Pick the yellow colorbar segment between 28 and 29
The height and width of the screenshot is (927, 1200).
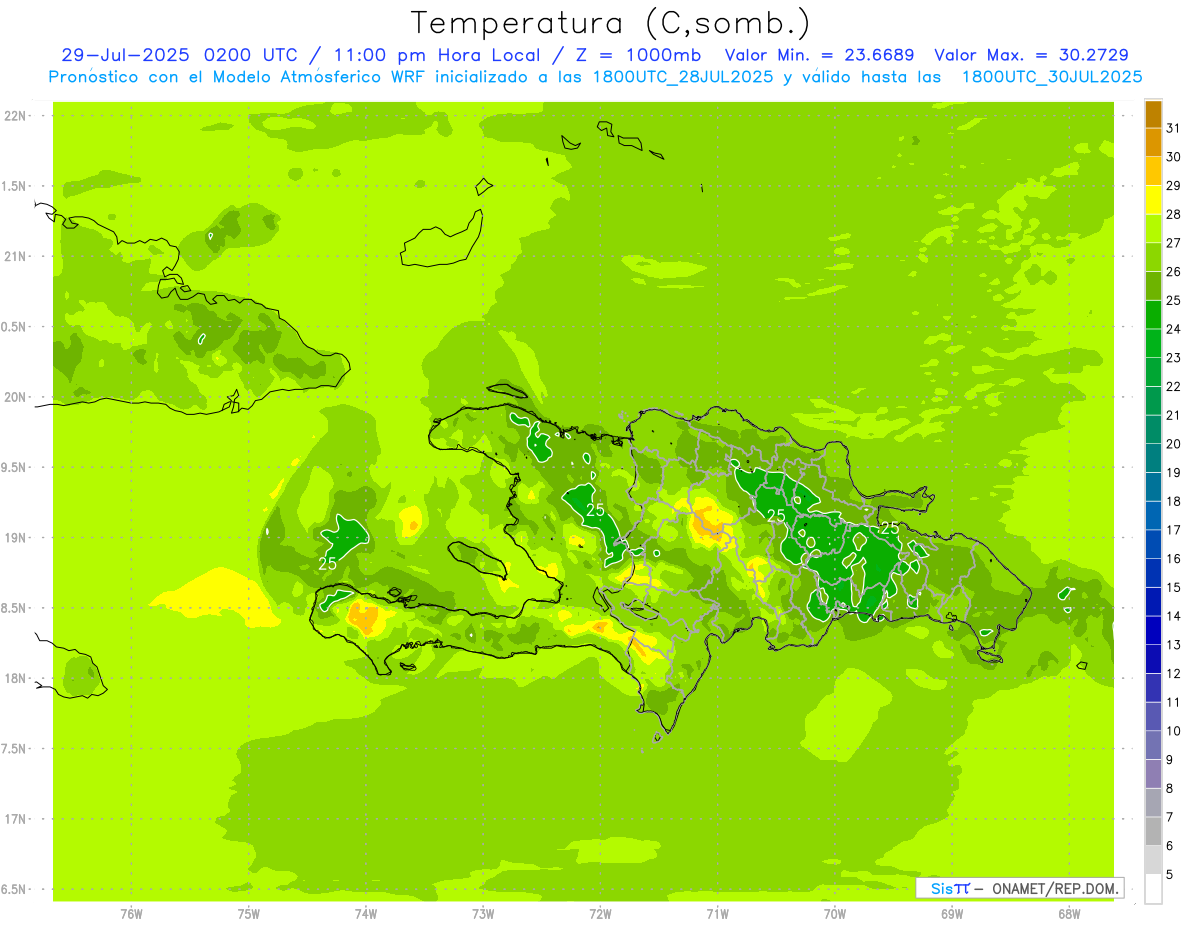click(x=1153, y=200)
